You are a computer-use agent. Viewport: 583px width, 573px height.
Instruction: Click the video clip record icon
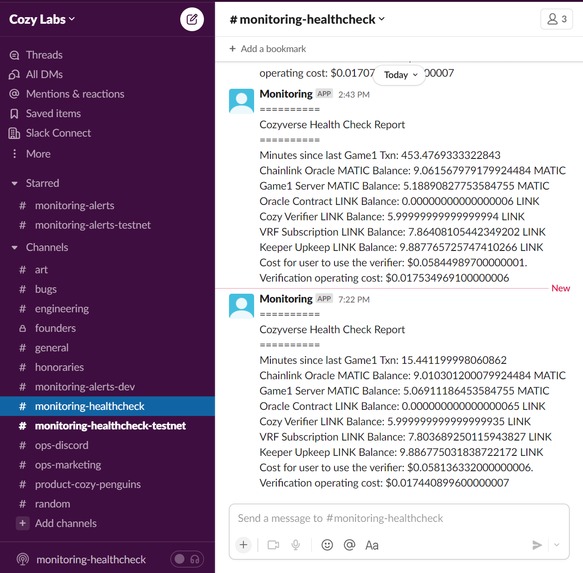(273, 545)
